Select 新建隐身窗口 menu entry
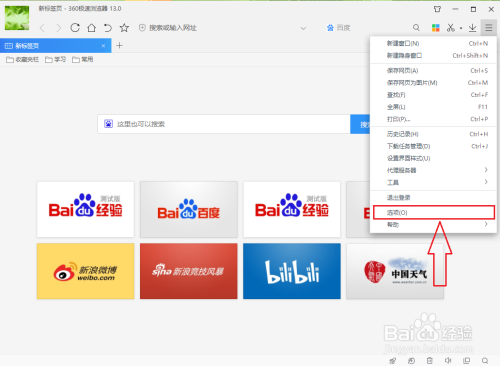This screenshot has width=500, height=366. (x=433, y=55)
